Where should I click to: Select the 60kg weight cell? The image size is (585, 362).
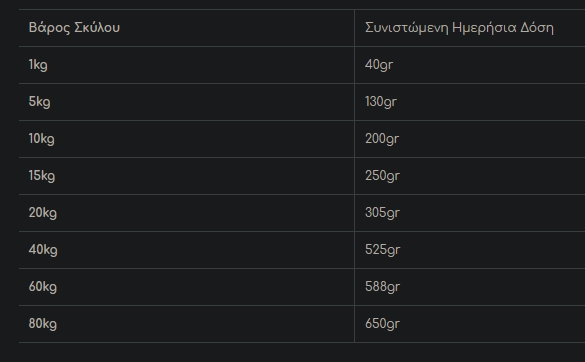click(187, 287)
